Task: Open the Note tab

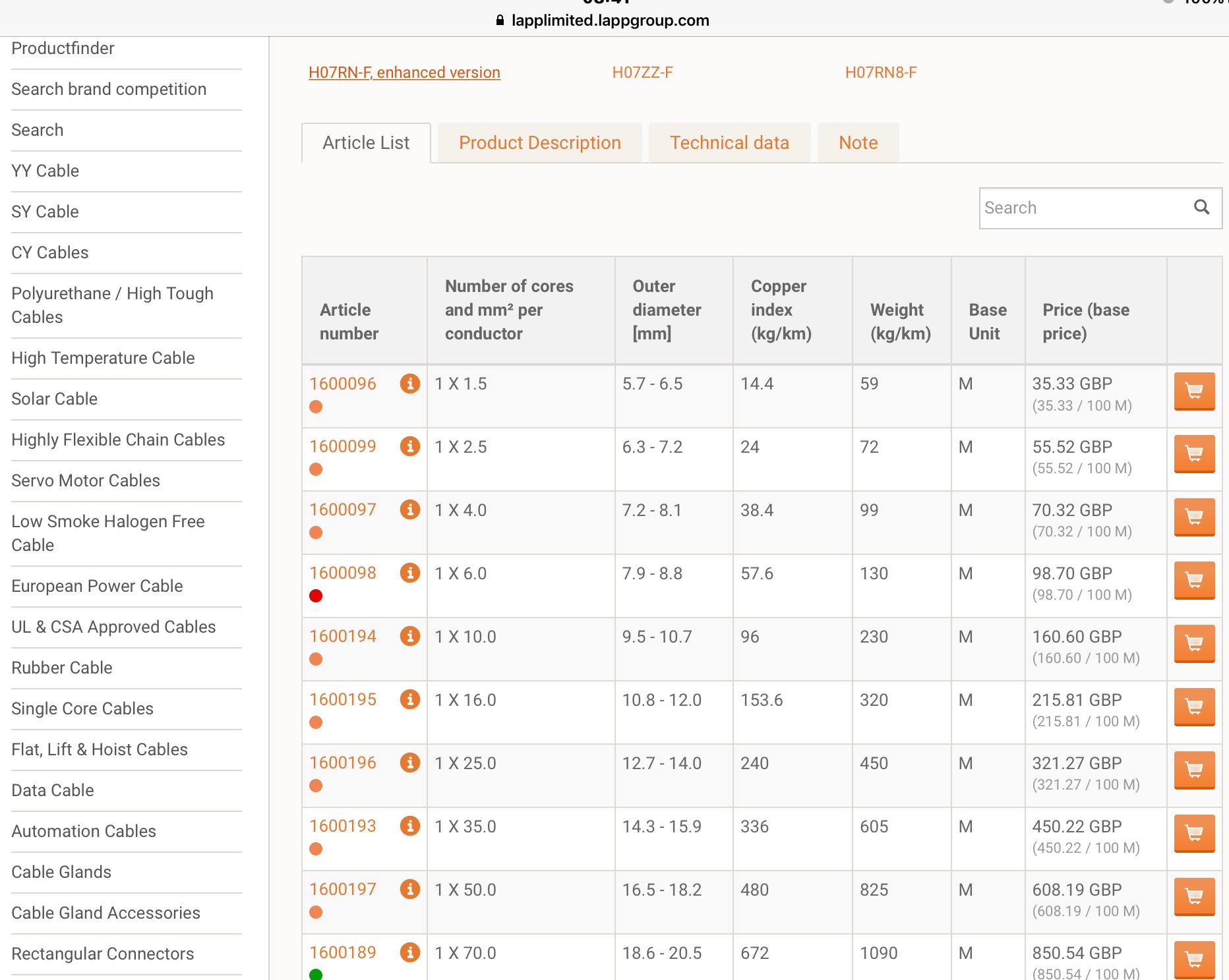Action: click(x=858, y=143)
